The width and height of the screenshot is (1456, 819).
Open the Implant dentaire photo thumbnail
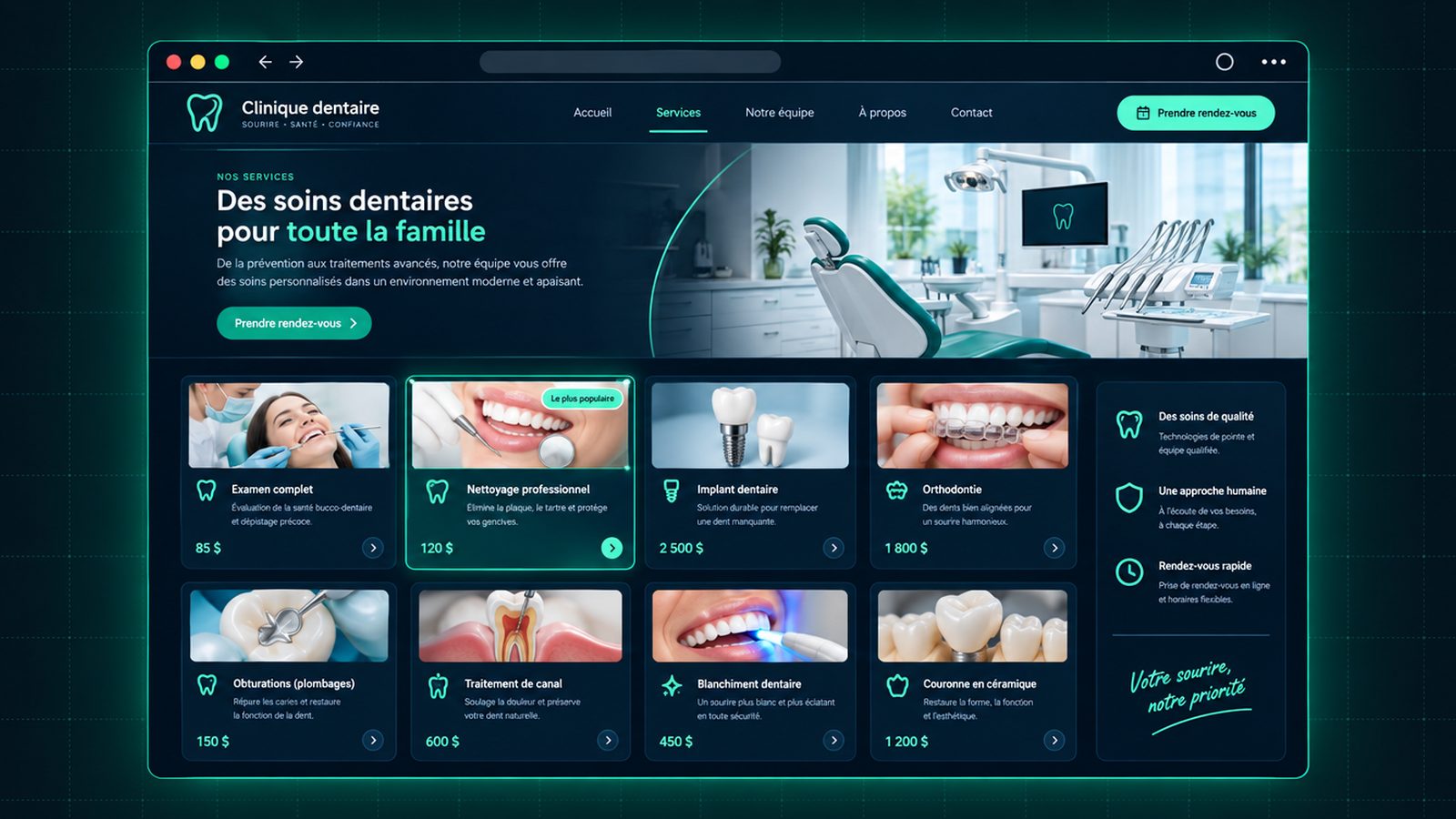(x=751, y=425)
